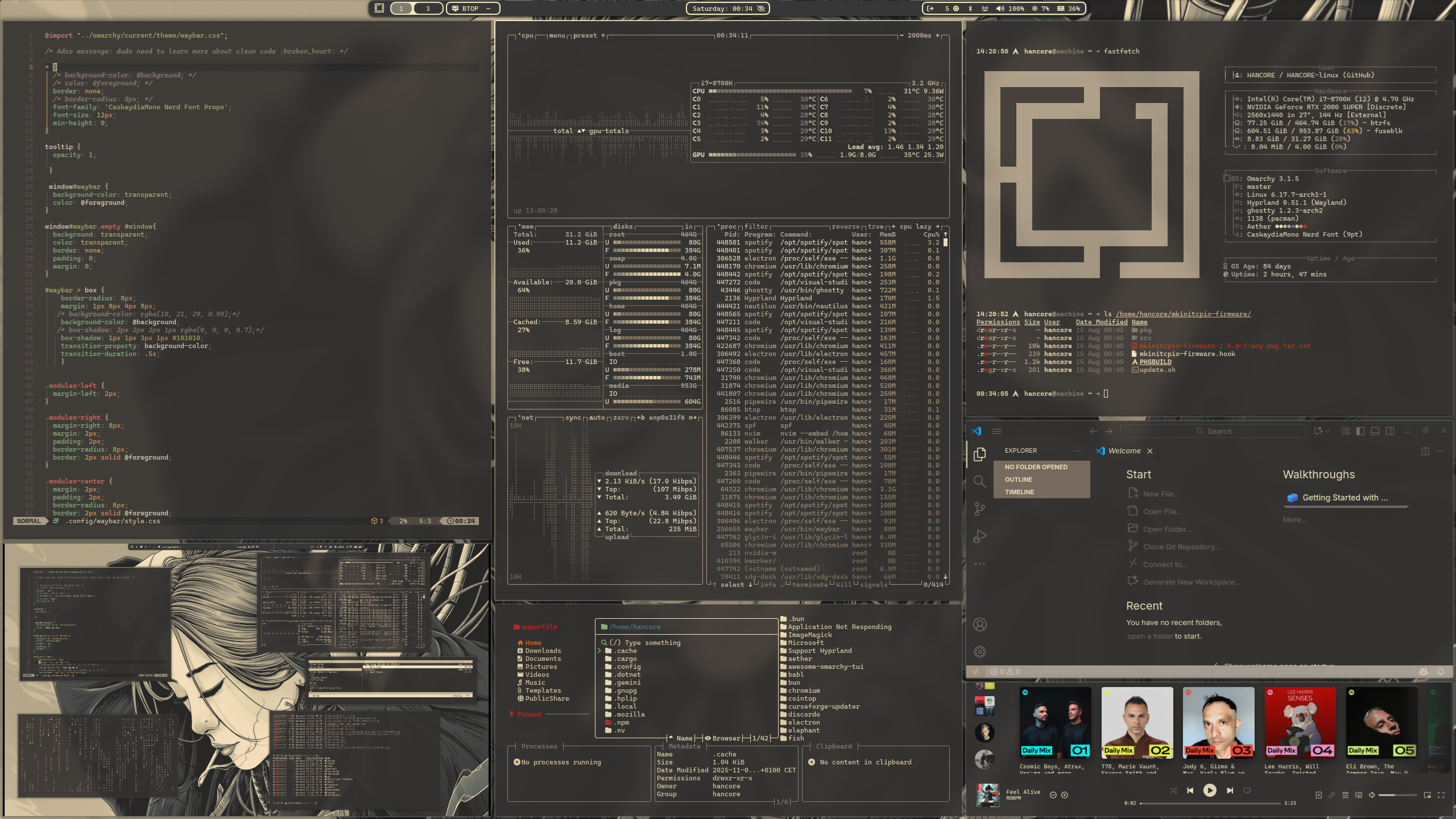Click notifications bell in VS Code status bar
1456x819 pixels.
tap(1441, 672)
